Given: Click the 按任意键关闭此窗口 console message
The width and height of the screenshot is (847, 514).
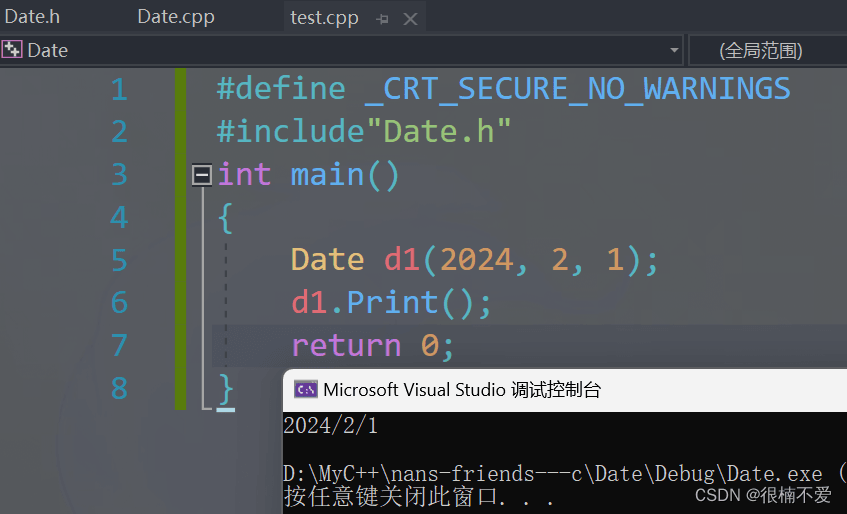Looking at the screenshot, I should (x=419, y=497).
